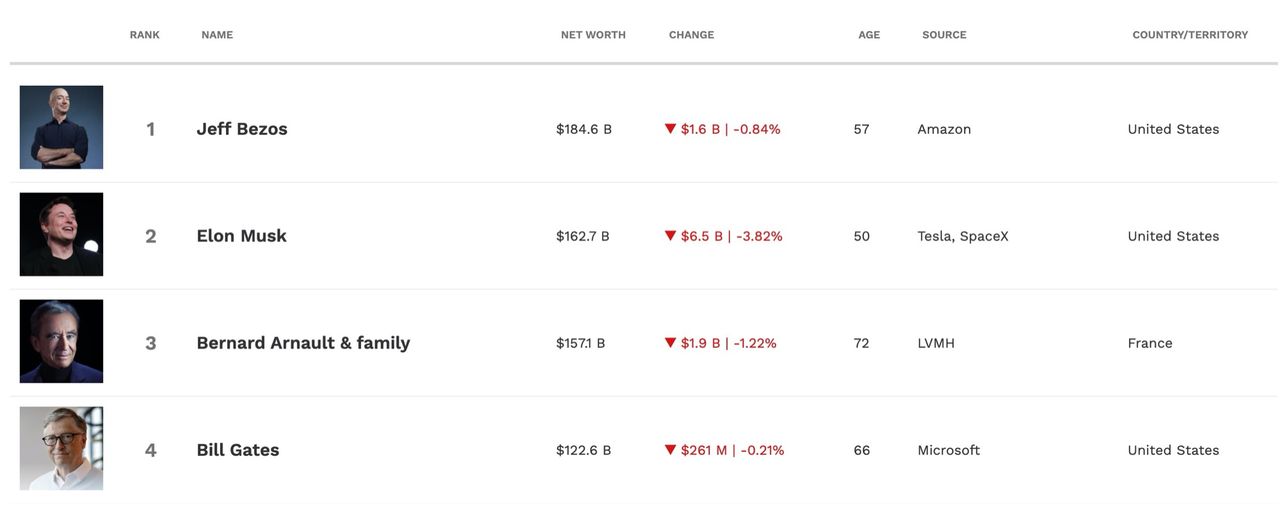1280x507 pixels.
Task: Click red triangle in Arnault's change cell
Action: pyautogui.click(x=671, y=343)
